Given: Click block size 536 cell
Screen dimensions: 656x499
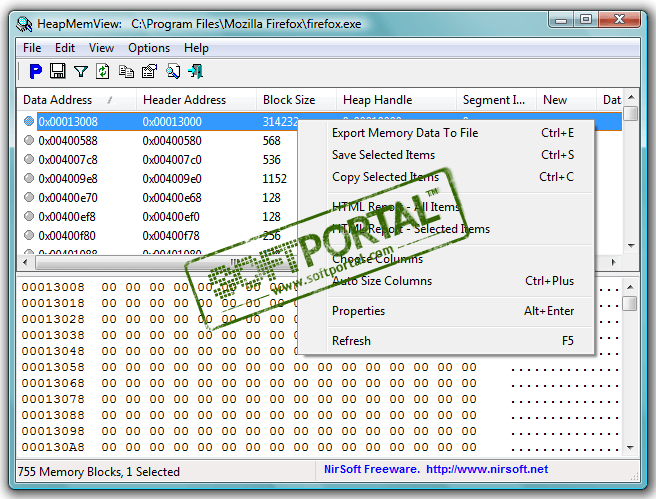Looking at the screenshot, I should click(272, 160).
